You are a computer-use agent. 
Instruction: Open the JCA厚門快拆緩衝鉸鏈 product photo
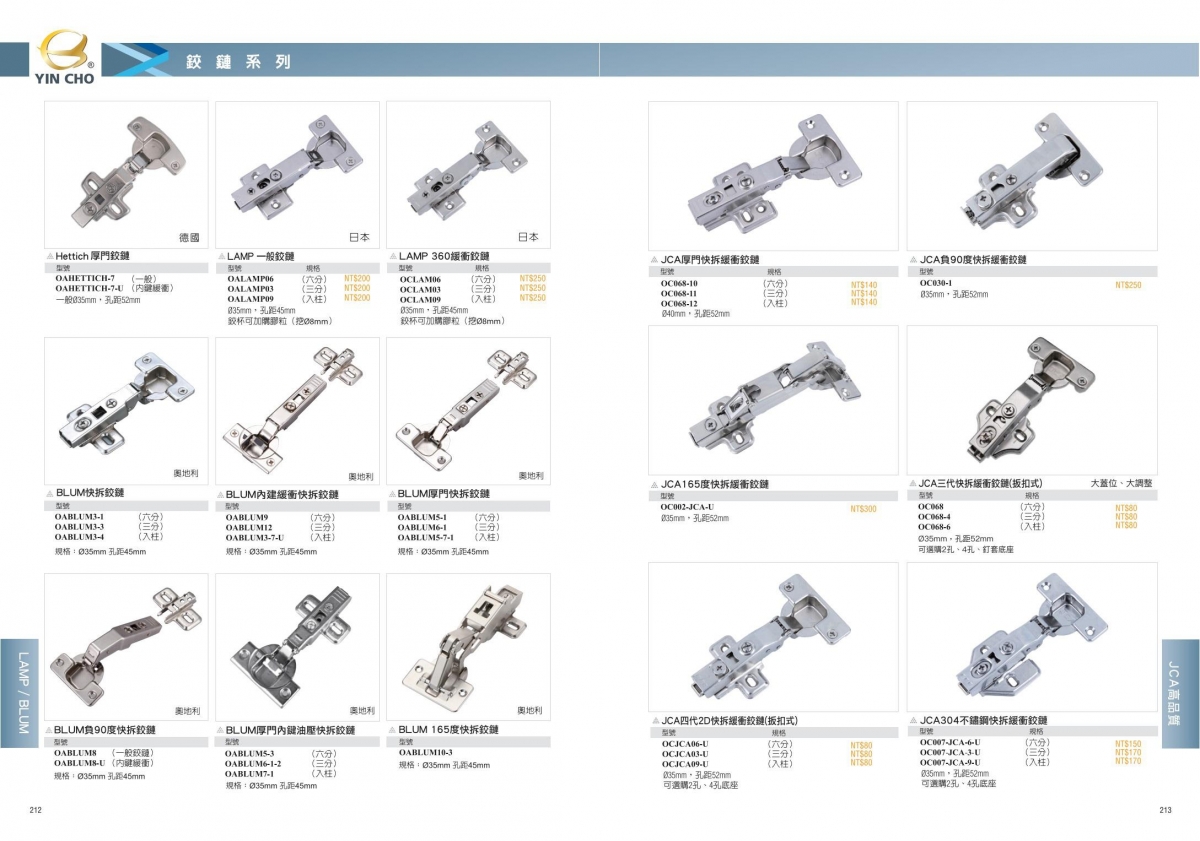tap(774, 175)
